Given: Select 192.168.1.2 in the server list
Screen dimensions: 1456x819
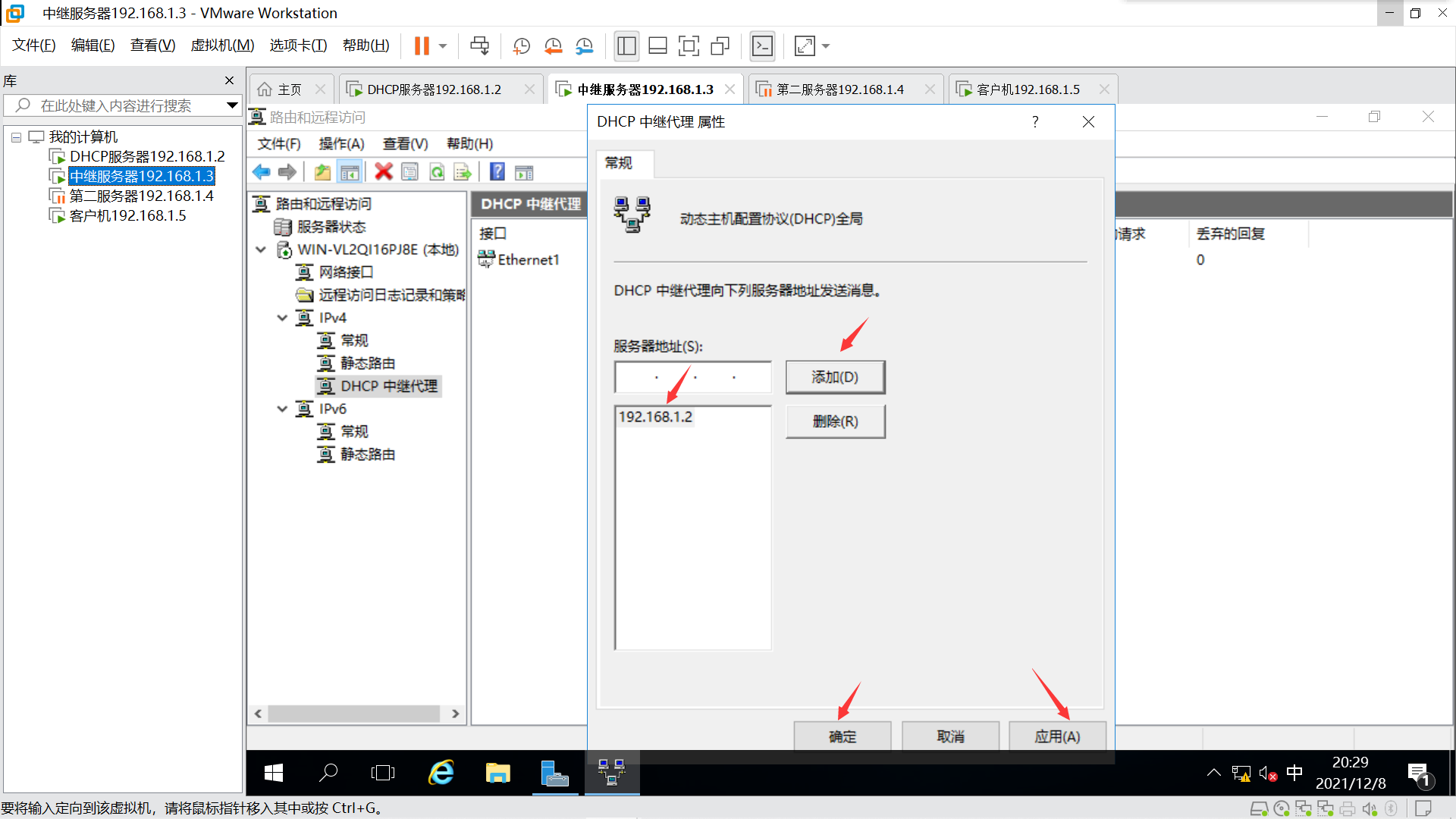Looking at the screenshot, I should (x=655, y=417).
